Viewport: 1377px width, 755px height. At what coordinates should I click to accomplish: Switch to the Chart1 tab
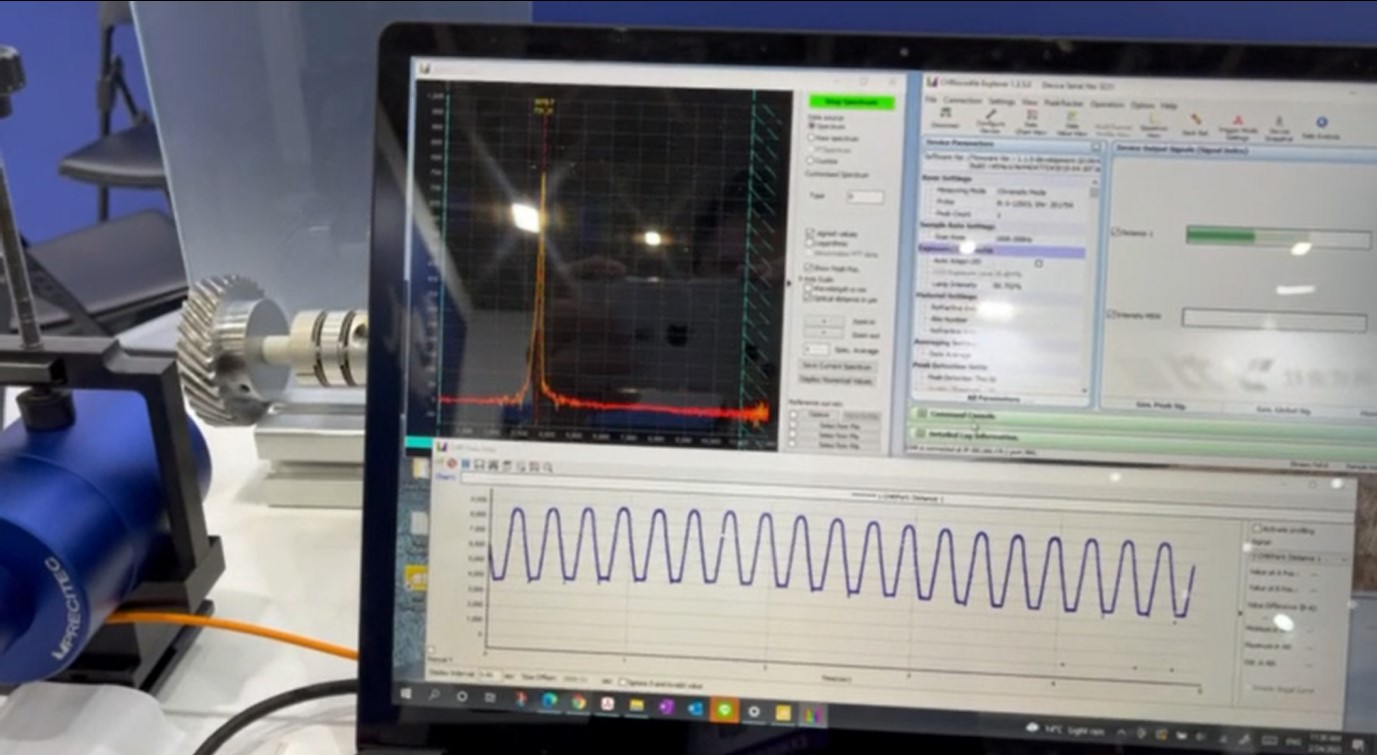pos(446,477)
